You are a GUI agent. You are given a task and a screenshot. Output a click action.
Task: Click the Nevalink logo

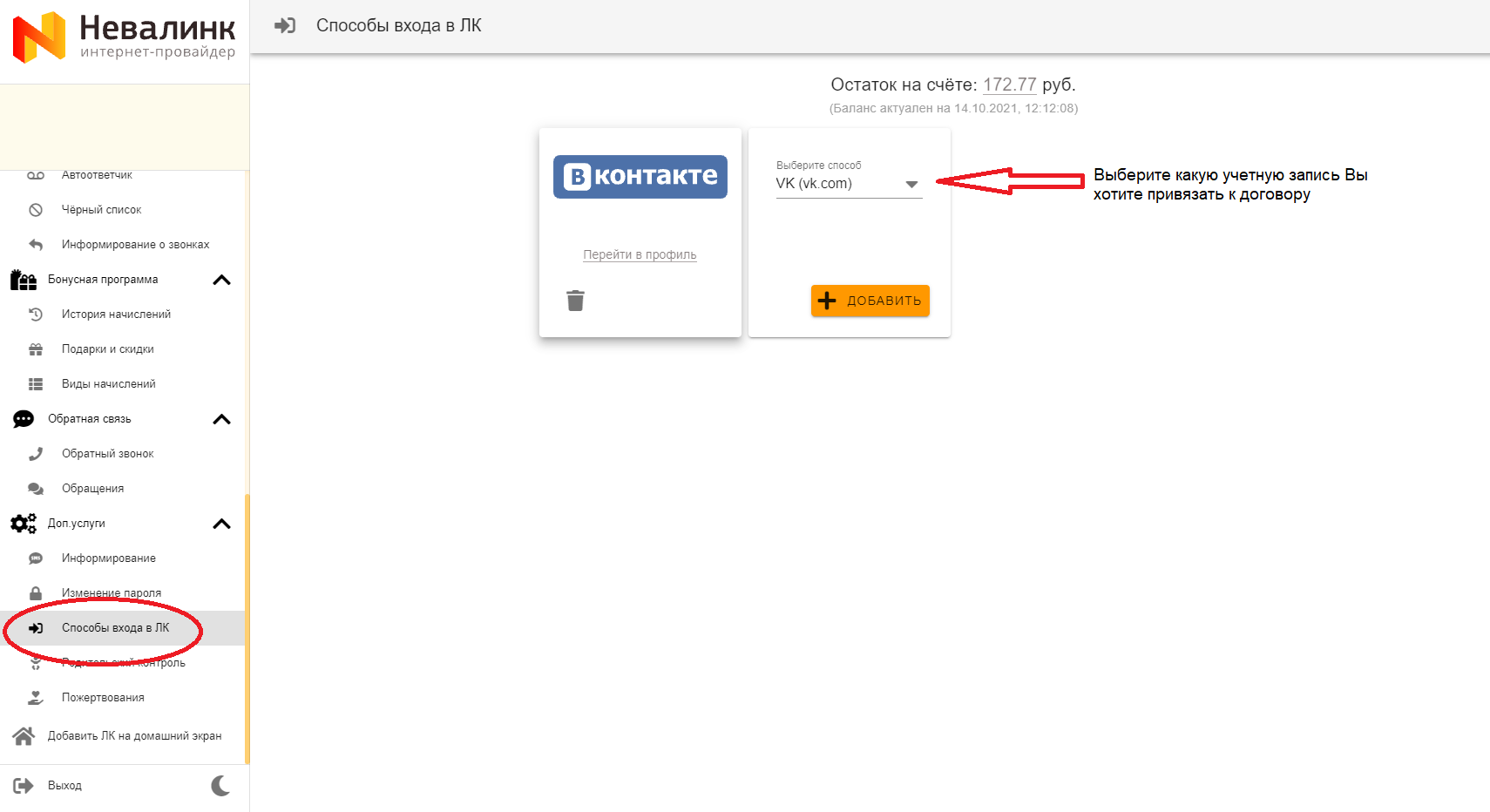(x=125, y=37)
